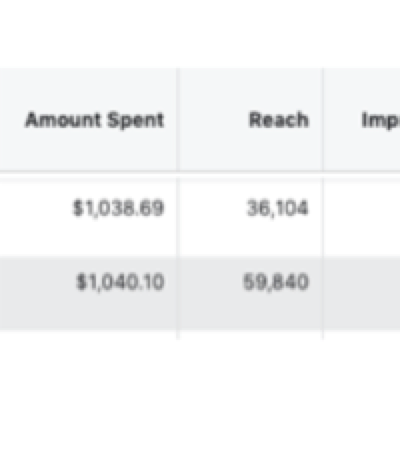Click divider beside the $1,038.69 cell

pyautogui.click(x=178, y=217)
